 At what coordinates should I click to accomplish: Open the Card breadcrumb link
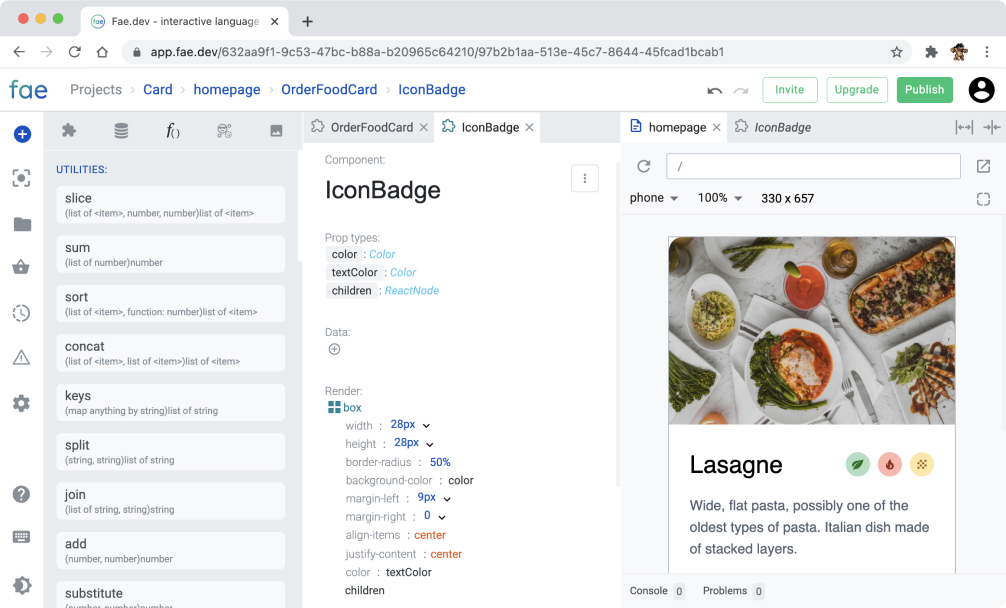click(x=158, y=90)
